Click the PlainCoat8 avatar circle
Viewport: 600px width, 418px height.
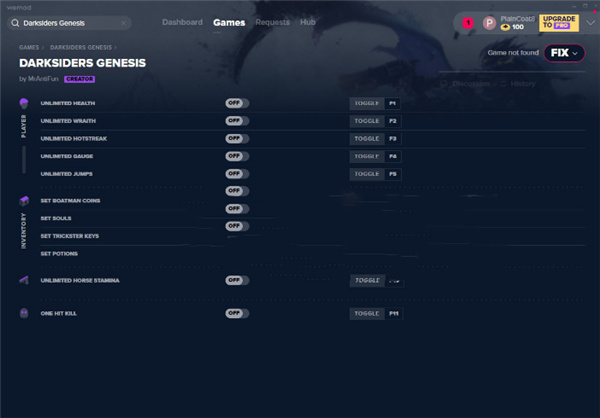(x=489, y=23)
